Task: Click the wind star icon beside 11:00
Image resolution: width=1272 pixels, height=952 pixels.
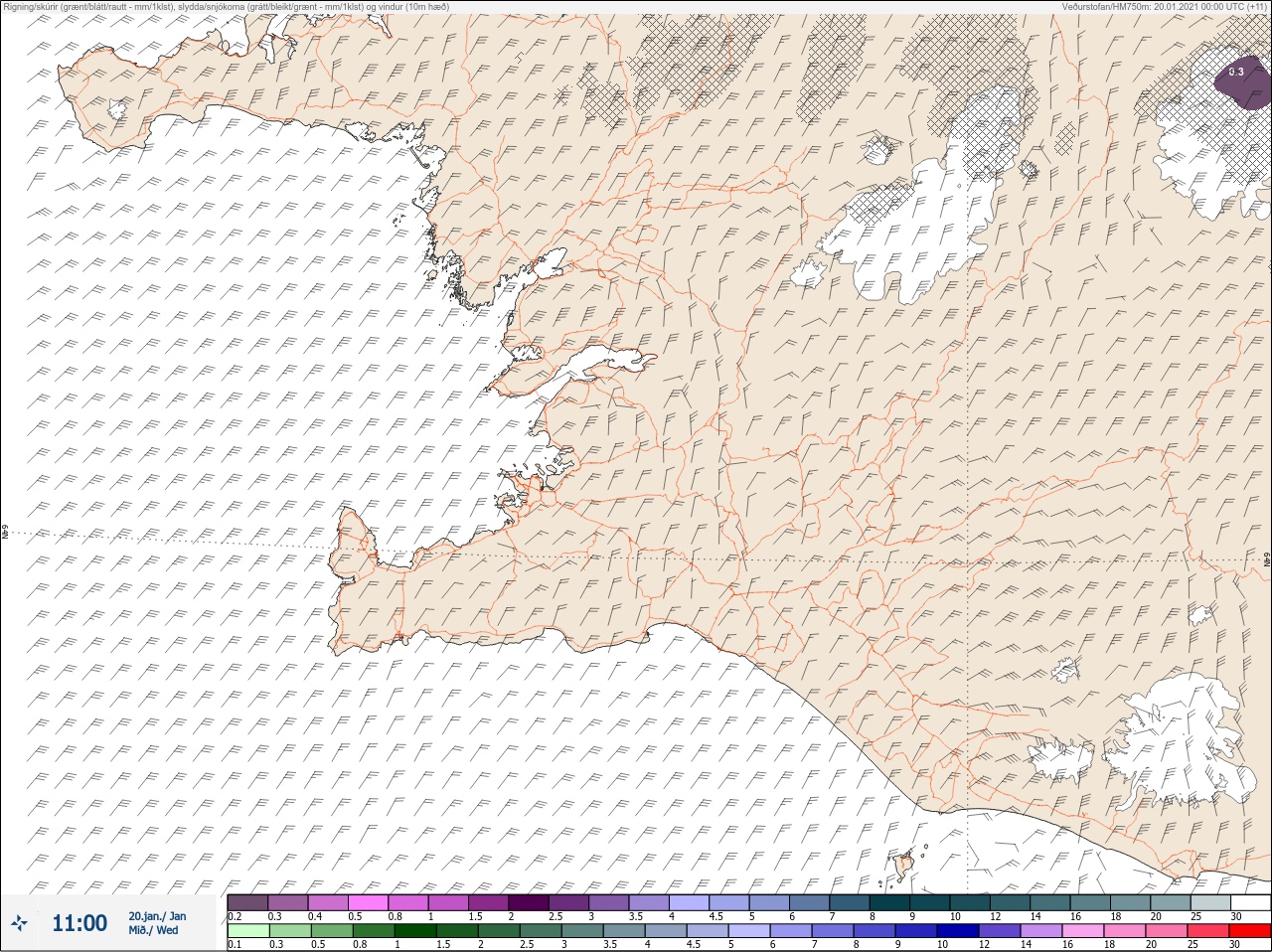Action: coord(19,923)
